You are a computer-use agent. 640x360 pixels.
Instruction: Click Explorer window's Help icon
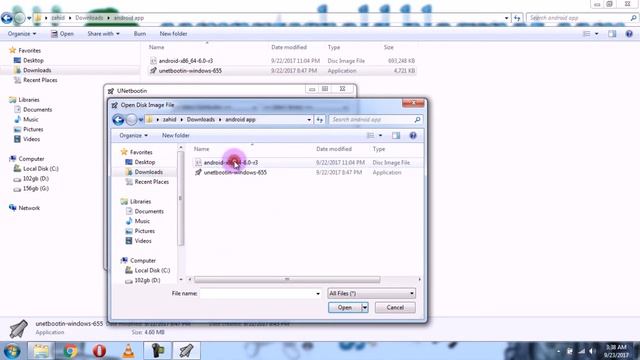pyautogui.click(x=629, y=34)
